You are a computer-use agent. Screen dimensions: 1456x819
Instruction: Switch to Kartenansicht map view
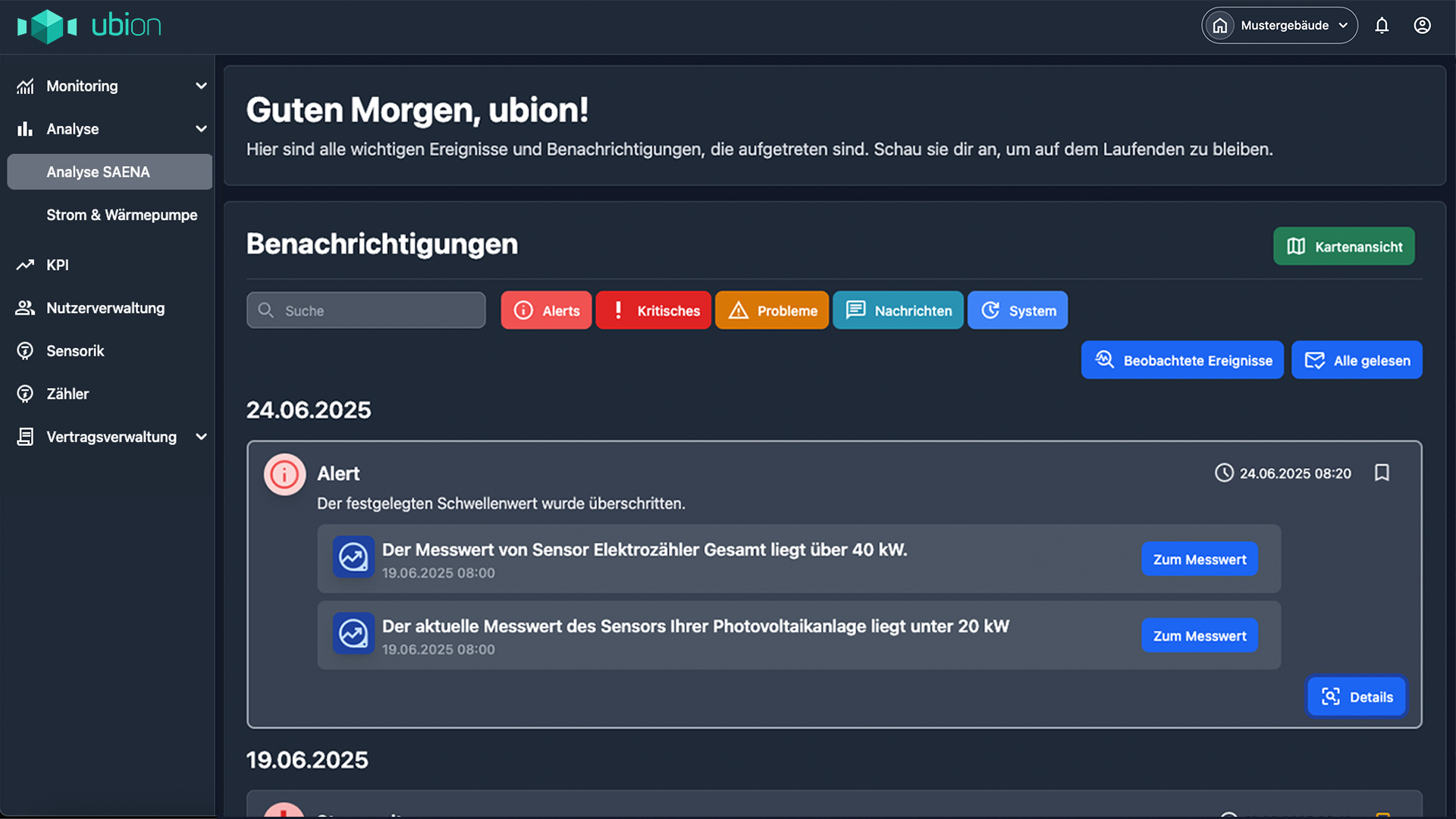click(1343, 246)
